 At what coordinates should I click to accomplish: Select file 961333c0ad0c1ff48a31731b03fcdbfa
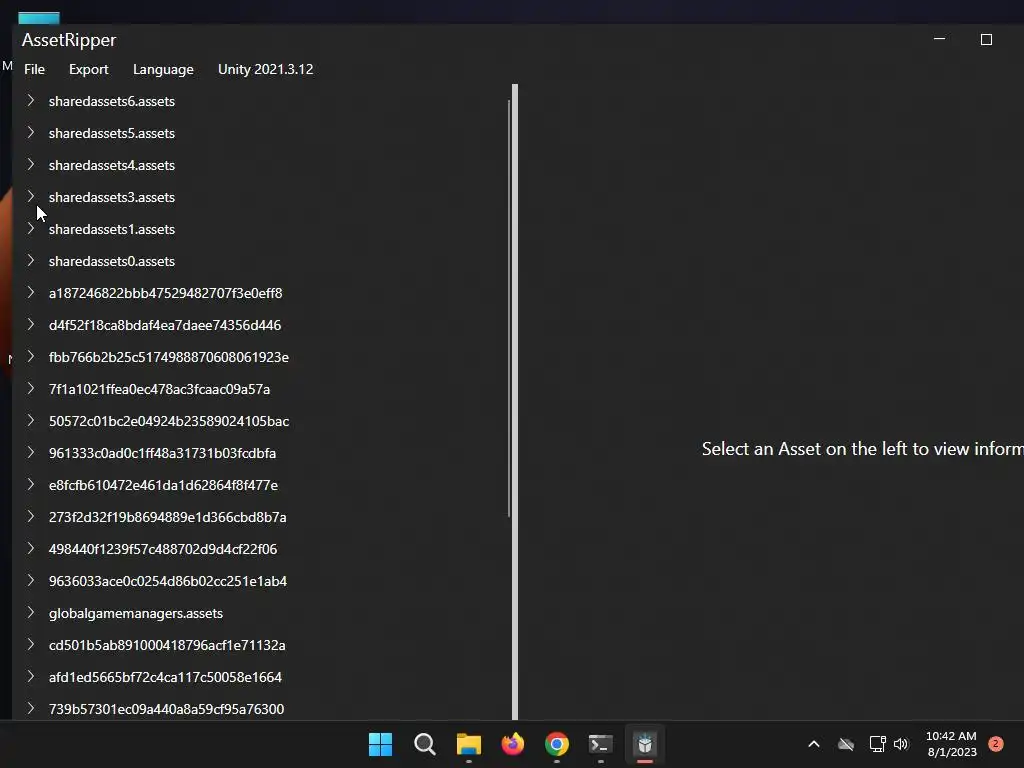[162, 453]
